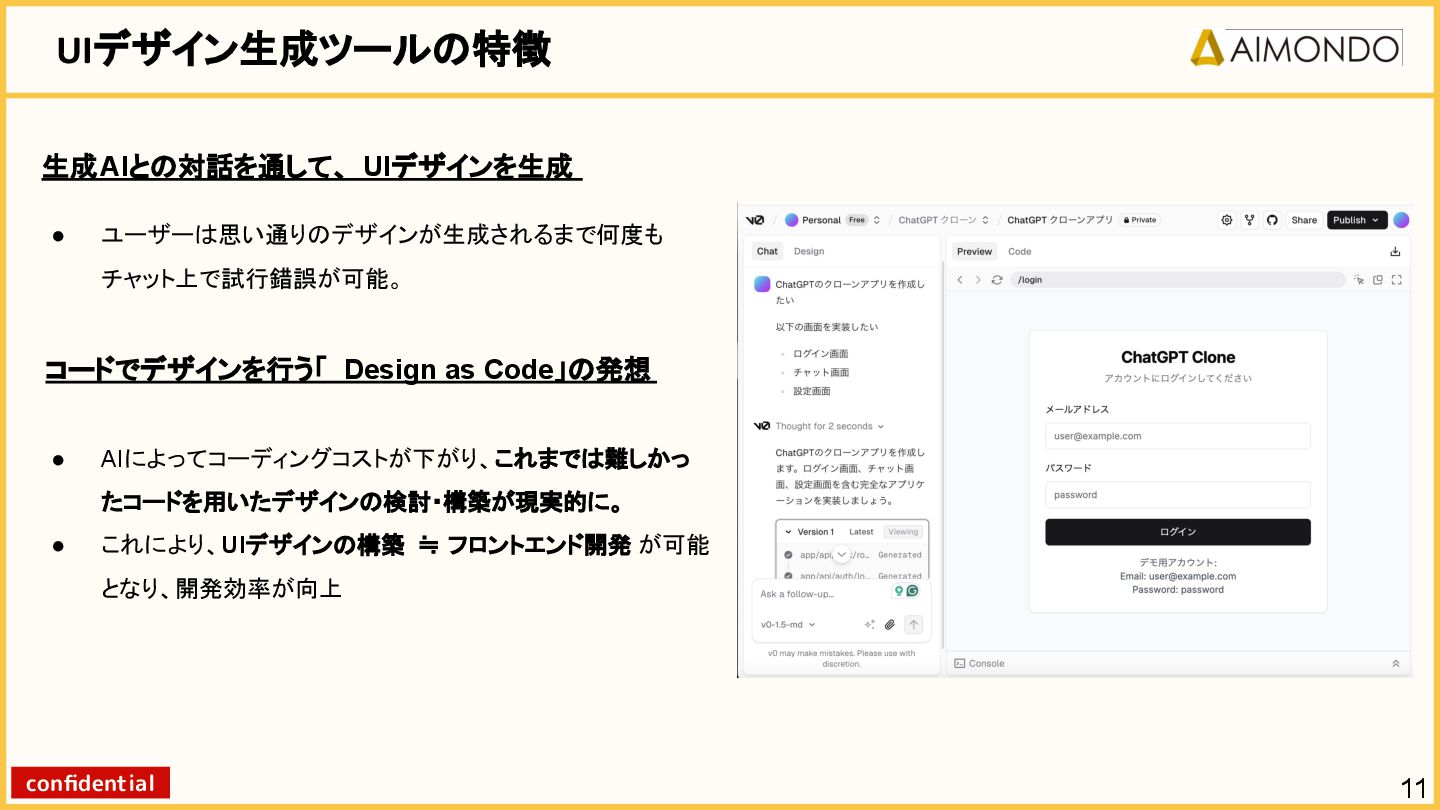This screenshot has height=810, width=1440.
Task: Click the Private visibility badge
Action: point(1139,220)
